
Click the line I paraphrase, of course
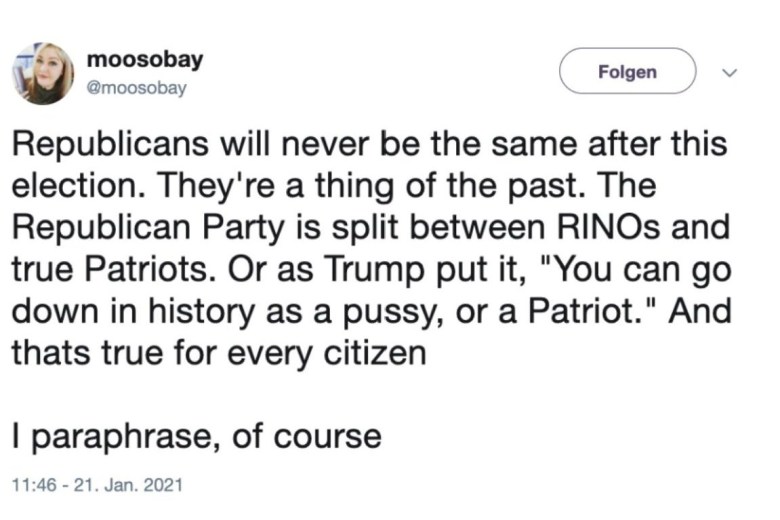(196, 436)
